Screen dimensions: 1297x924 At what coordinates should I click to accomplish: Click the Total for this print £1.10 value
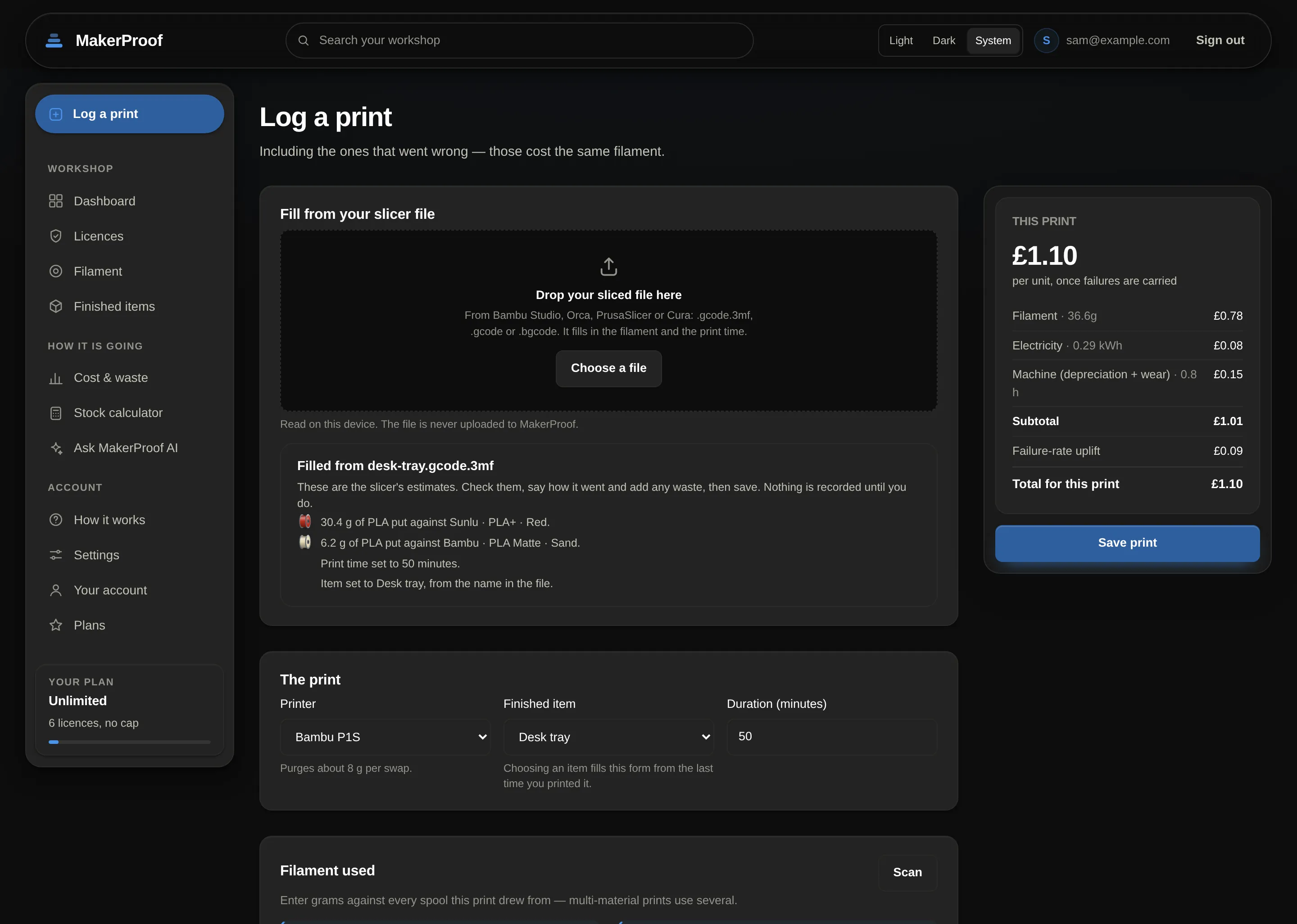pyautogui.click(x=1226, y=484)
